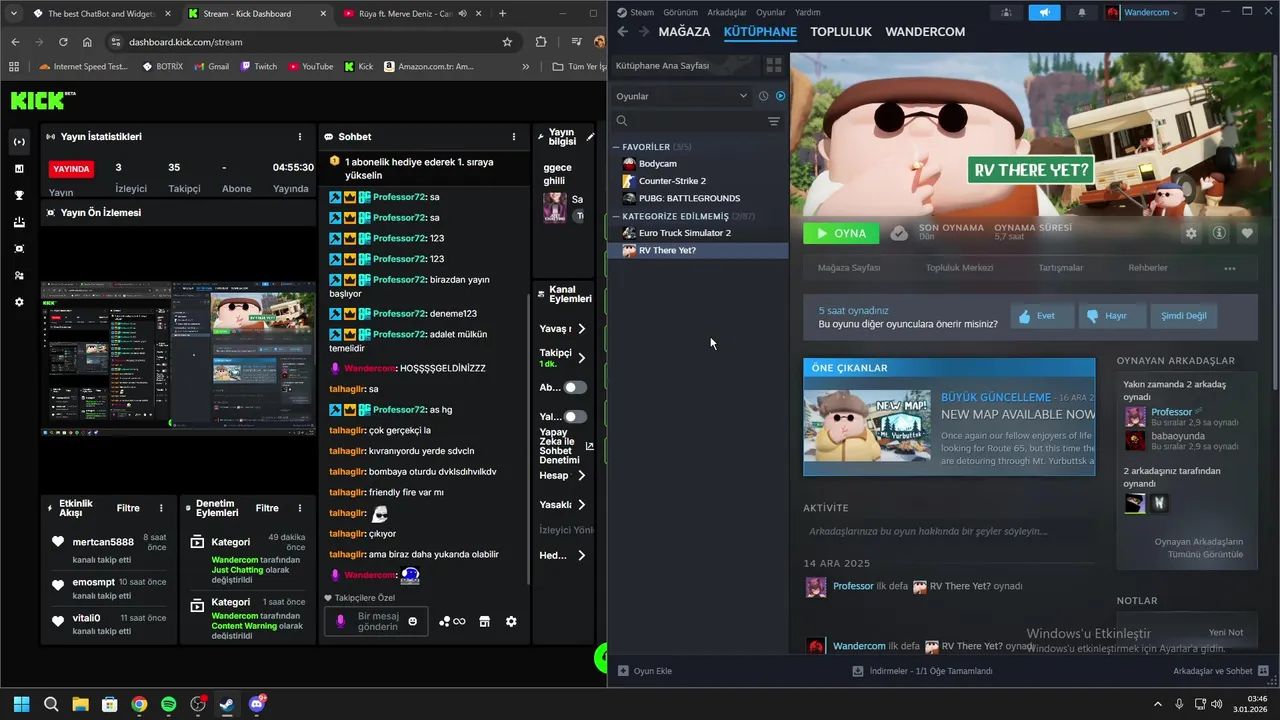This screenshot has height=720, width=1280.
Task: Open Mağaza Sayfası game tab
Action: tap(849, 268)
